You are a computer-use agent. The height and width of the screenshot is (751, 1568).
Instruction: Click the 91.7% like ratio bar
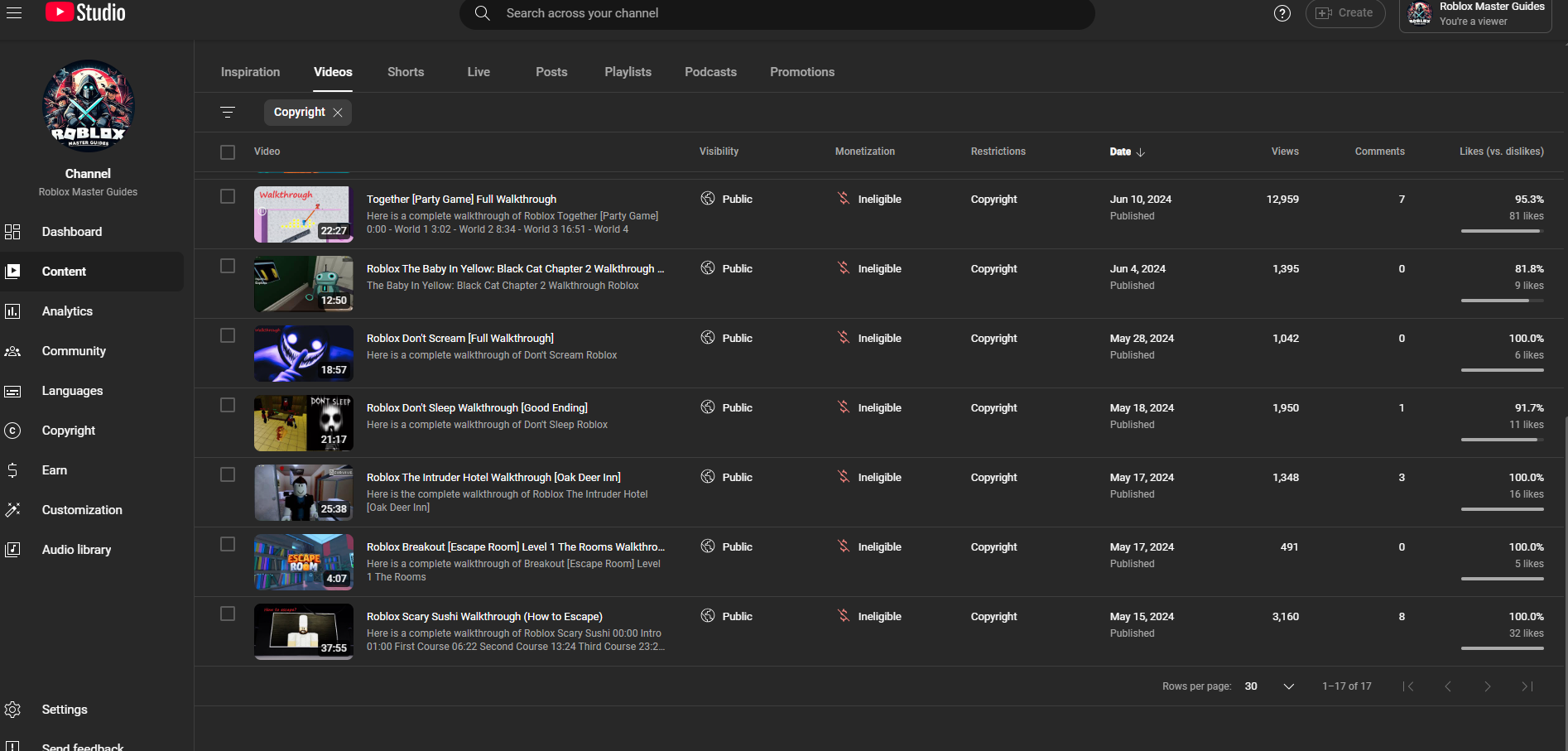coord(1502,440)
